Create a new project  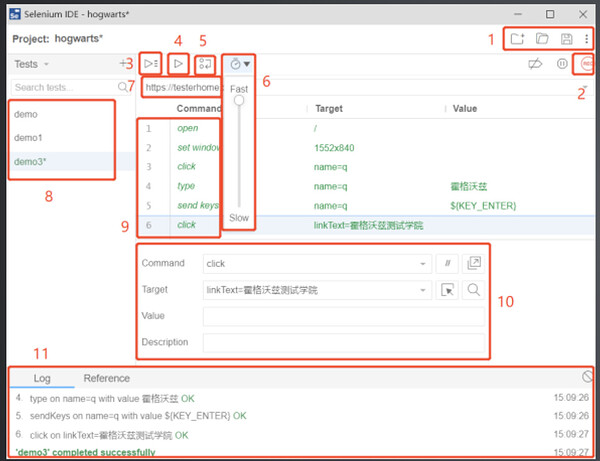pos(516,39)
